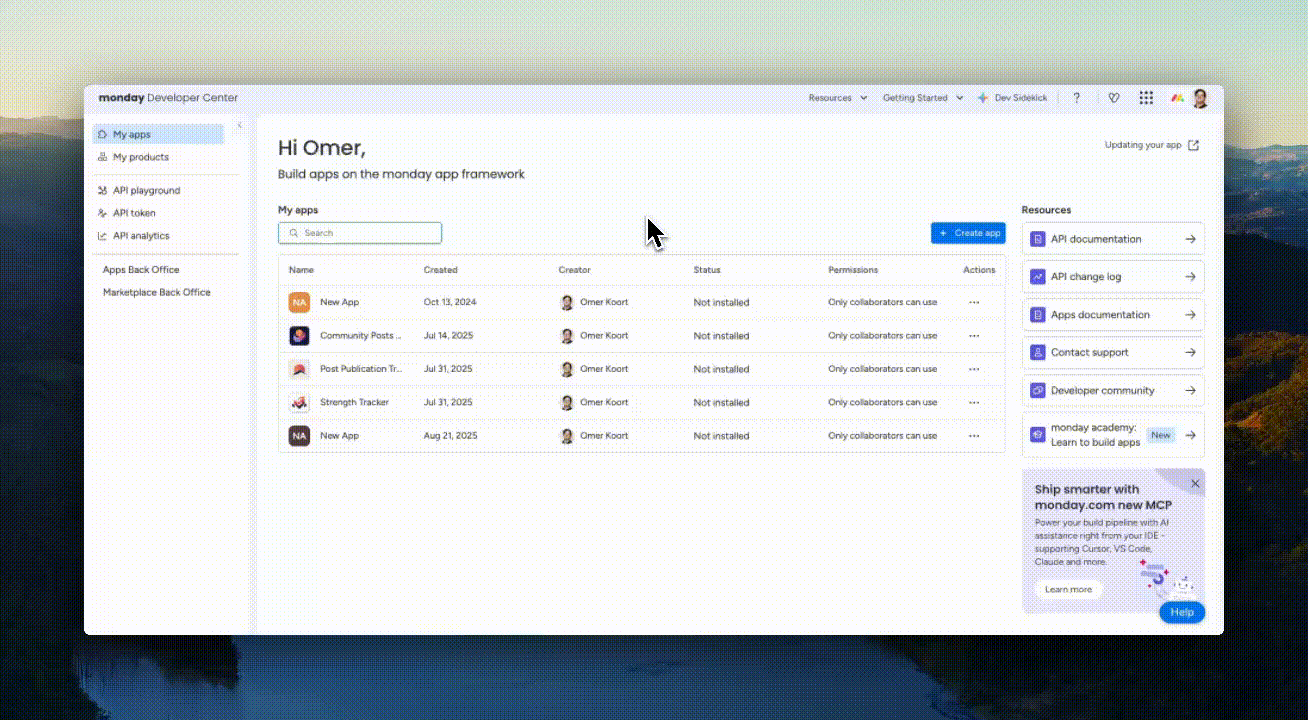Click the external link icon beside Updating your app

pyautogui.click(x=1193, y=145)
